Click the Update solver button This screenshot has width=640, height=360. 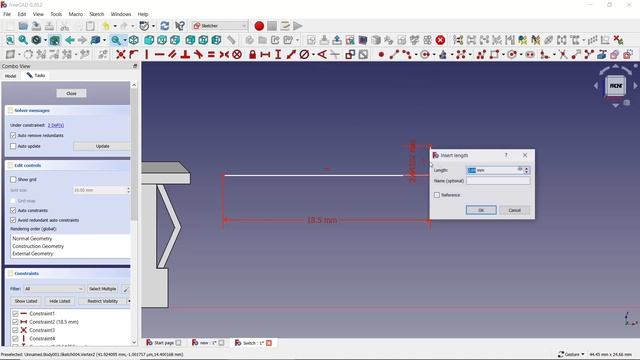102,146
